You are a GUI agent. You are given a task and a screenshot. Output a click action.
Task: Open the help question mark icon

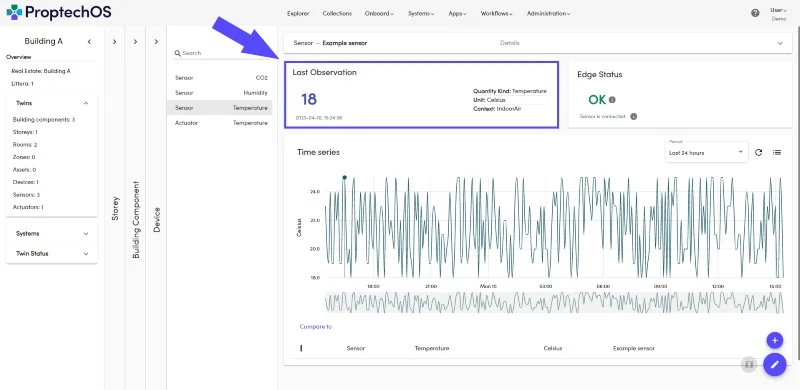click(x=755, y=13)
